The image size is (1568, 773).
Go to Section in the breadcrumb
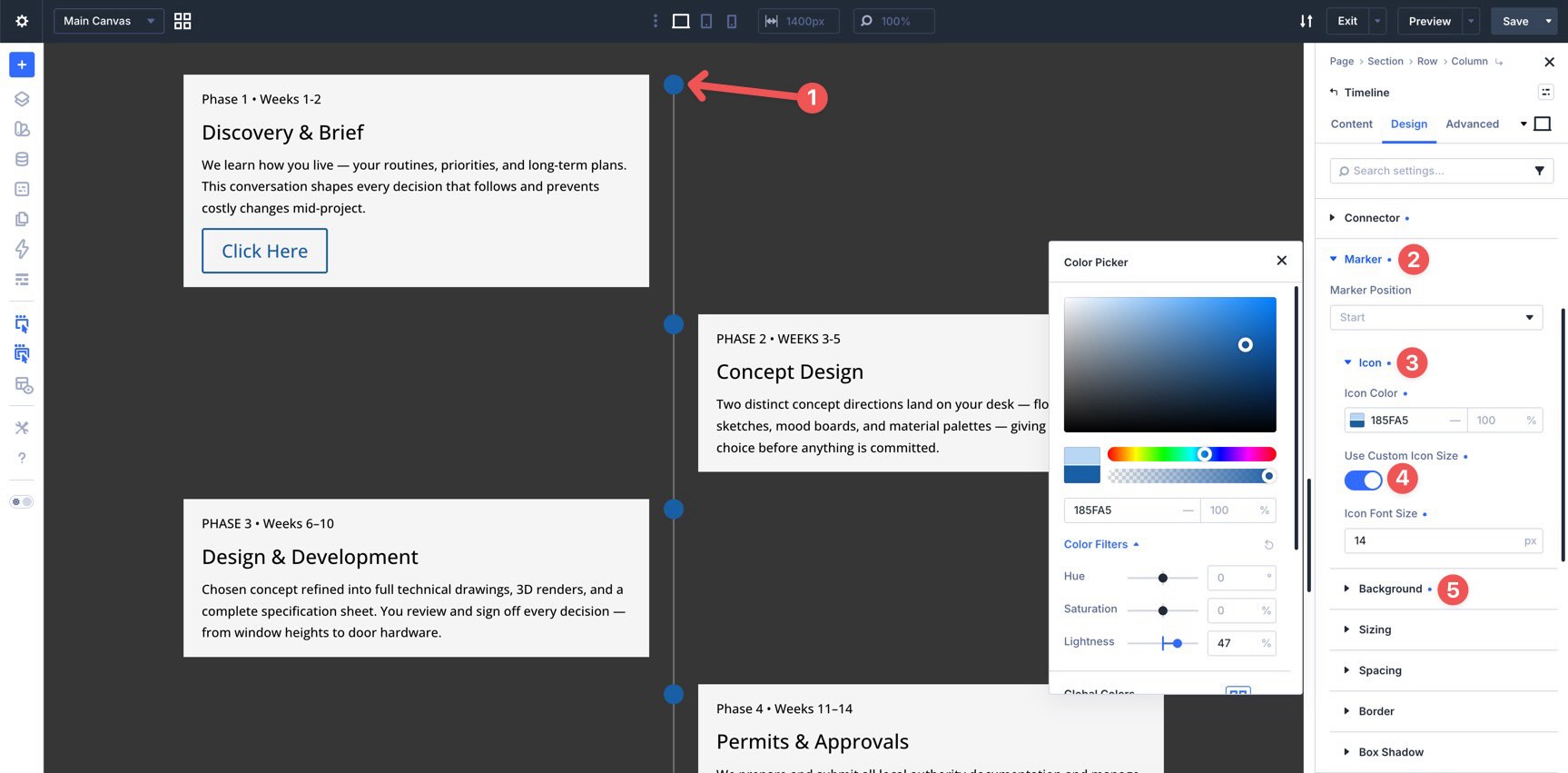(x=1386, y=61)
